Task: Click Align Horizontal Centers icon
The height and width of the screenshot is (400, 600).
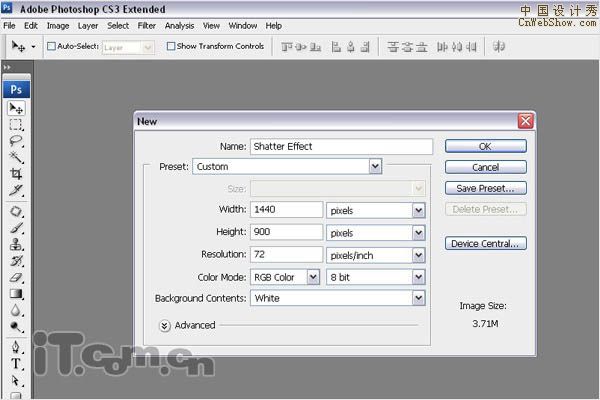Action: tap(351, 47)
